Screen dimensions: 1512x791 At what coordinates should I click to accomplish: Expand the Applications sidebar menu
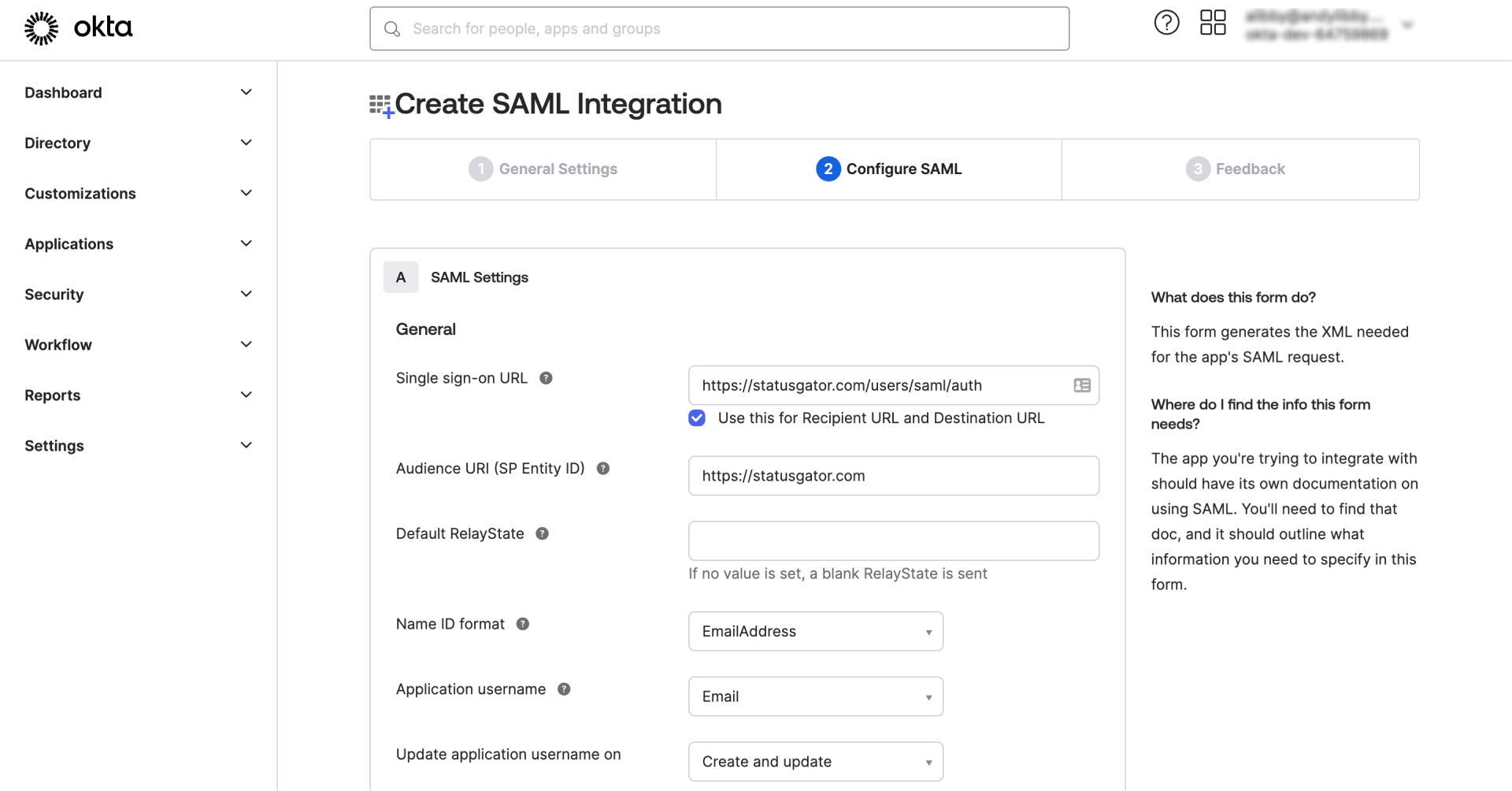(139, 244)
